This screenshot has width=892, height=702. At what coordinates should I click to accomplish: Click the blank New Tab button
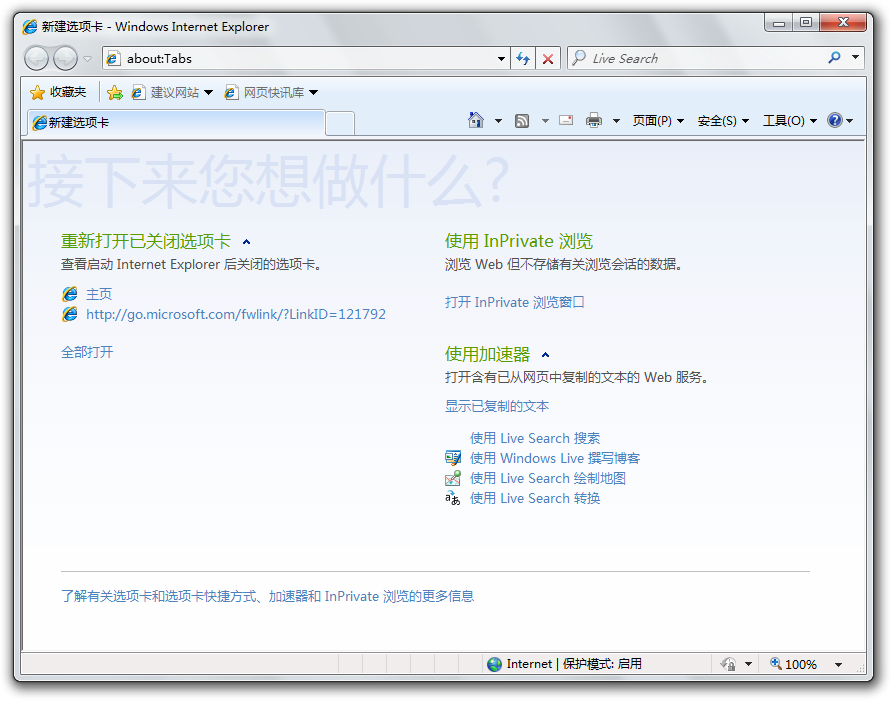[x=340, y=124]
